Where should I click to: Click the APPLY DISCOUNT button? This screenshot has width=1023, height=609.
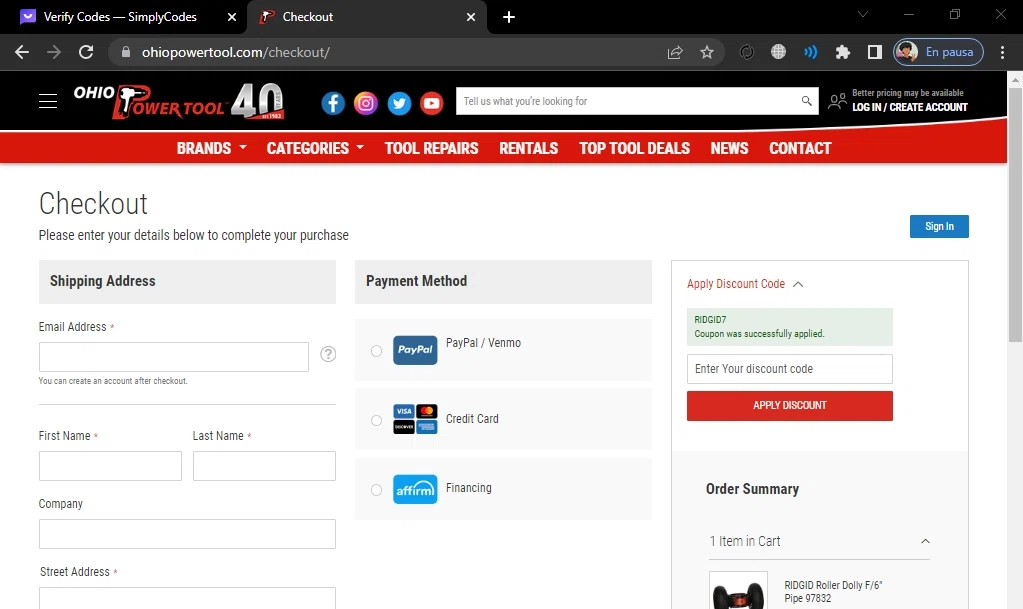click(x=789, y=405)
